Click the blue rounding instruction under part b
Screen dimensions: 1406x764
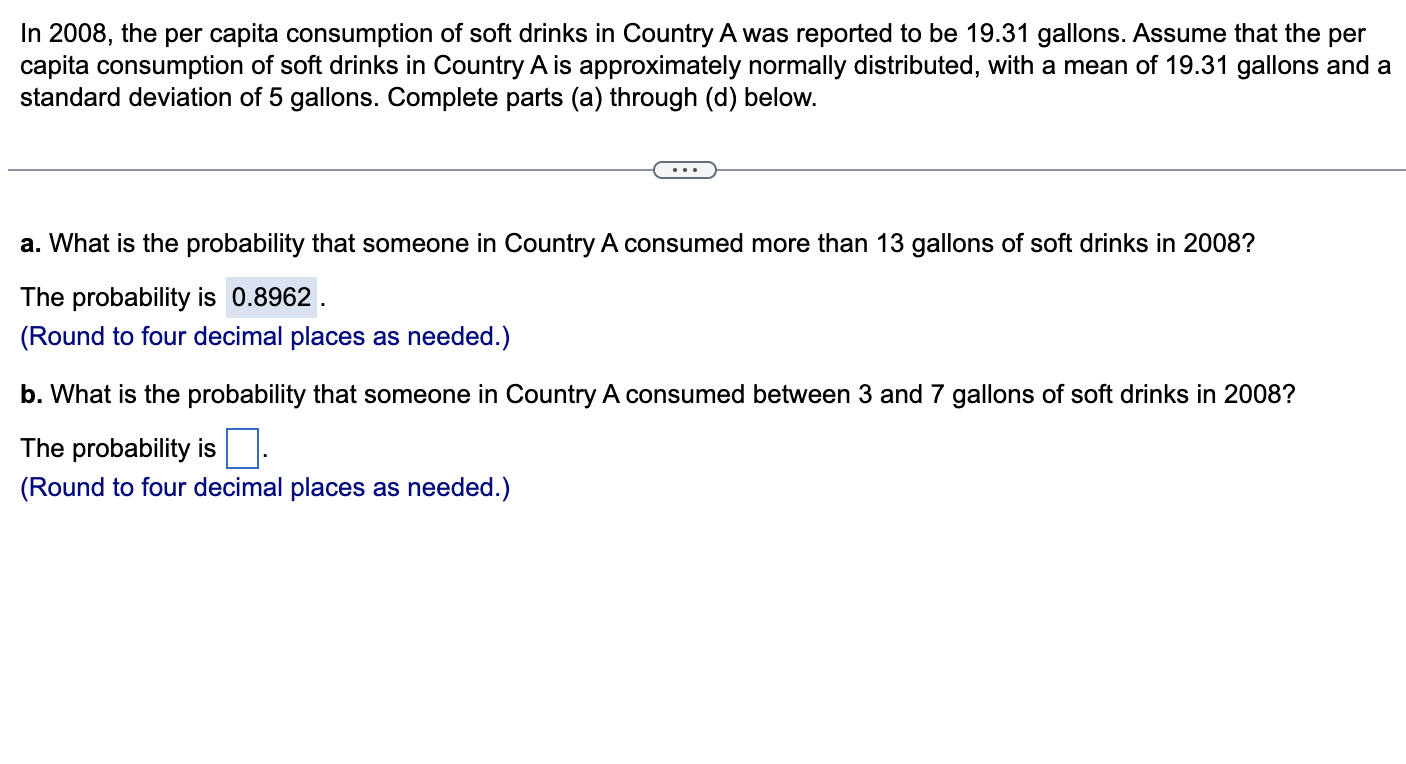click(x=264, y=487)
